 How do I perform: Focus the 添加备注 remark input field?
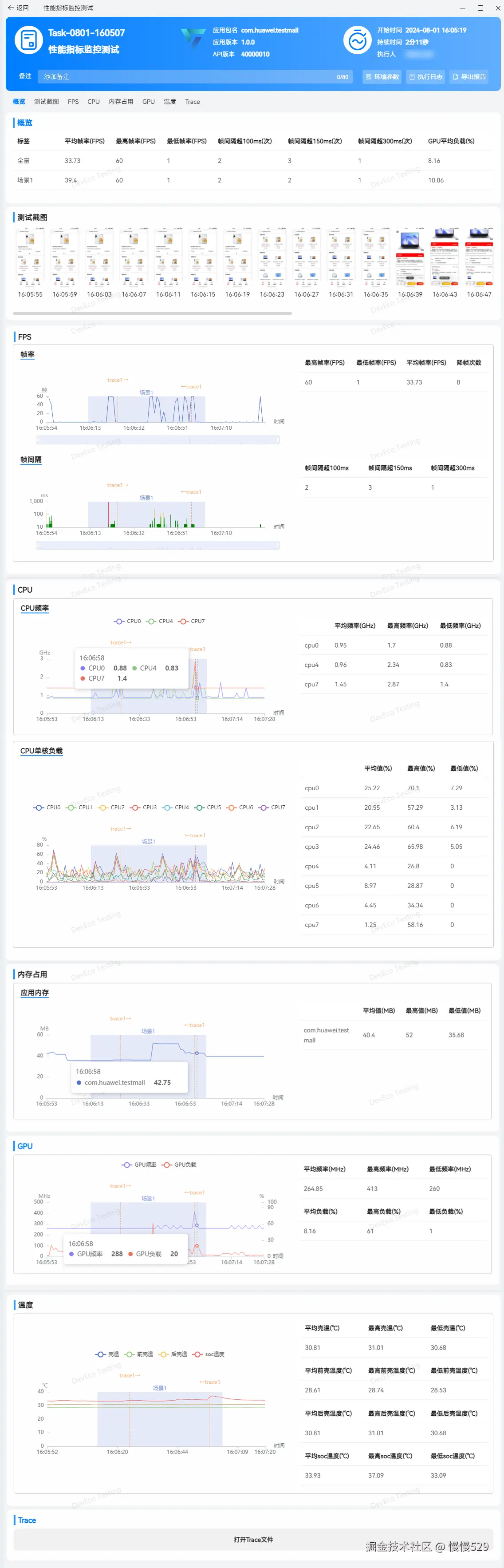[x=195, y=77]
